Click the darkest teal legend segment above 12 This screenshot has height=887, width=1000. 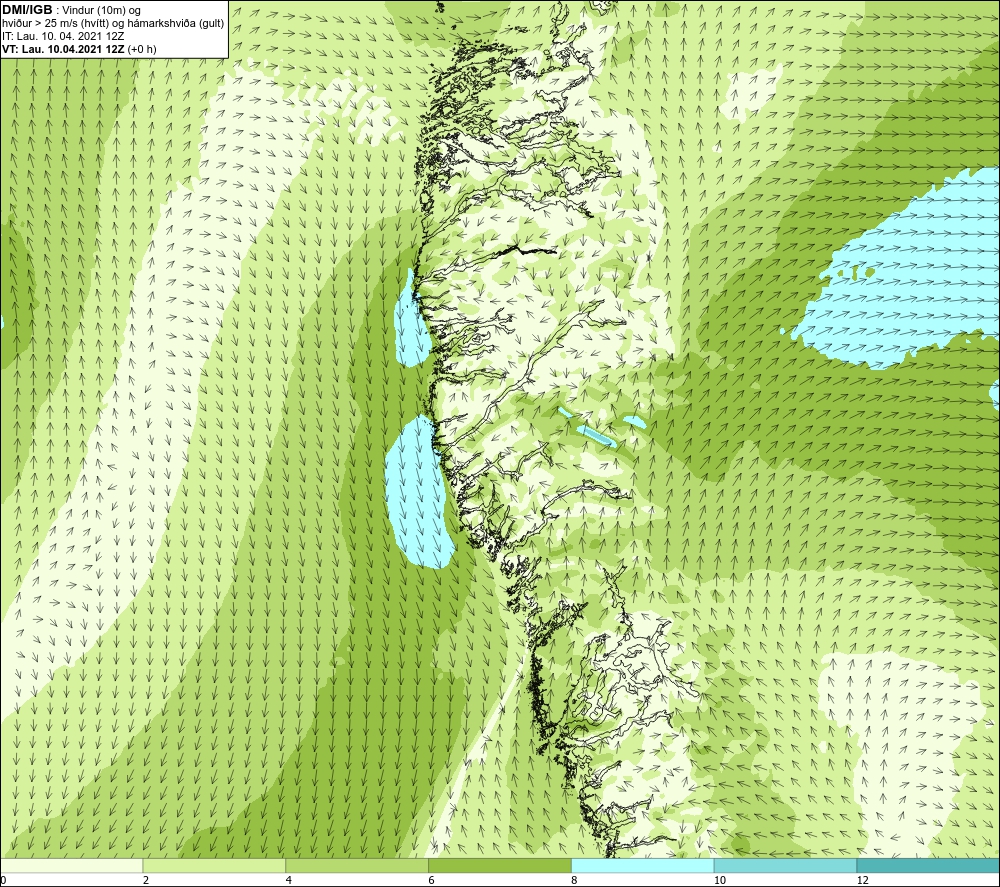click(929, 865)
